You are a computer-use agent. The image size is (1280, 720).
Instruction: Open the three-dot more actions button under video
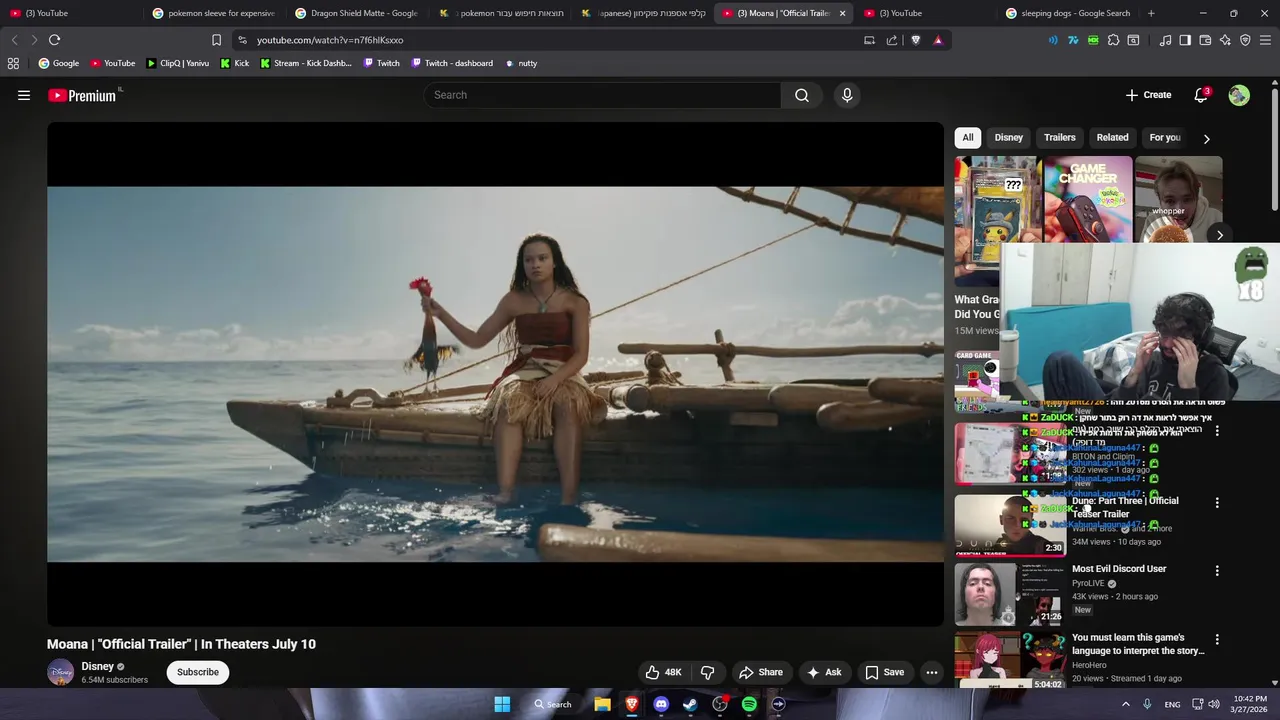pos(932,672)
